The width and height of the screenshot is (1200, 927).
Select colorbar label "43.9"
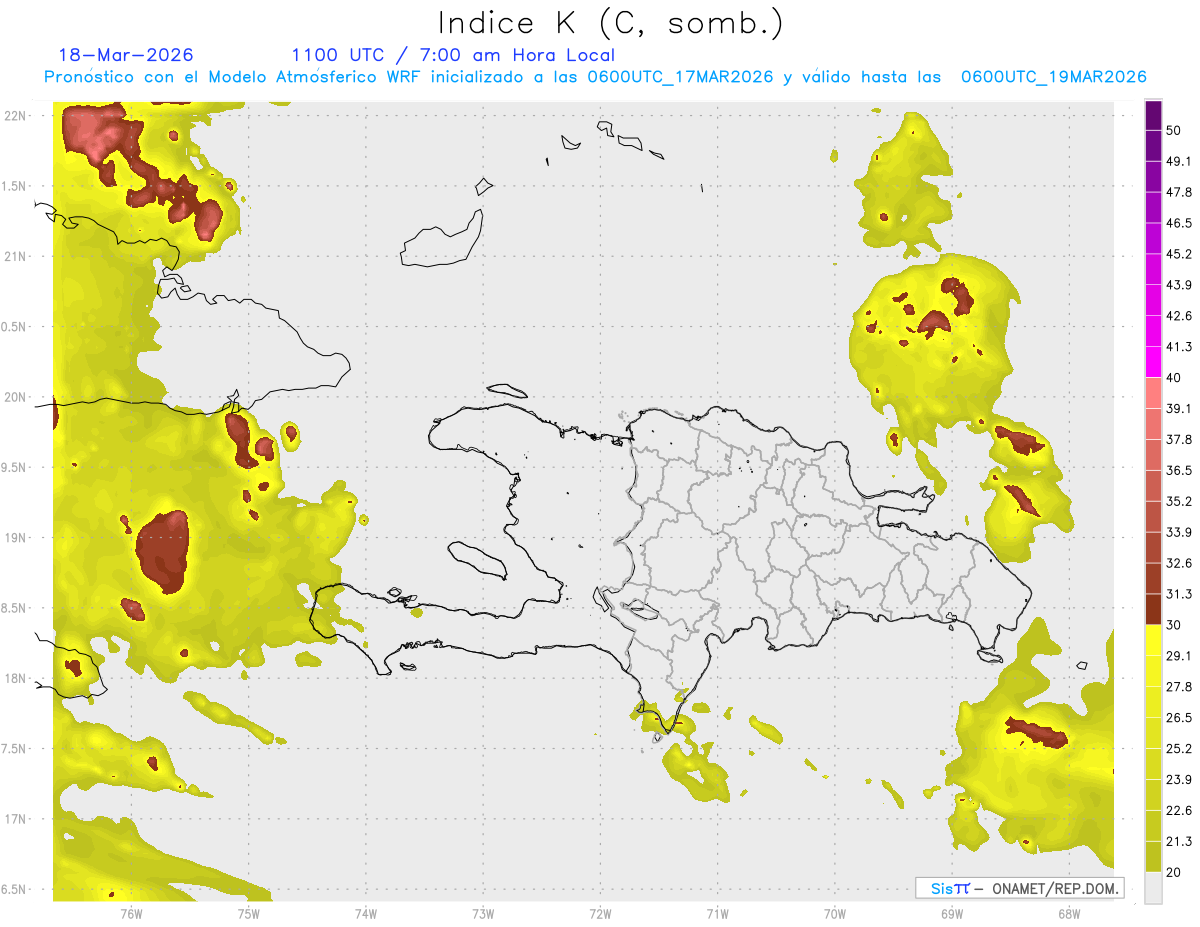pyautogui.click(x=1180, y=285)
